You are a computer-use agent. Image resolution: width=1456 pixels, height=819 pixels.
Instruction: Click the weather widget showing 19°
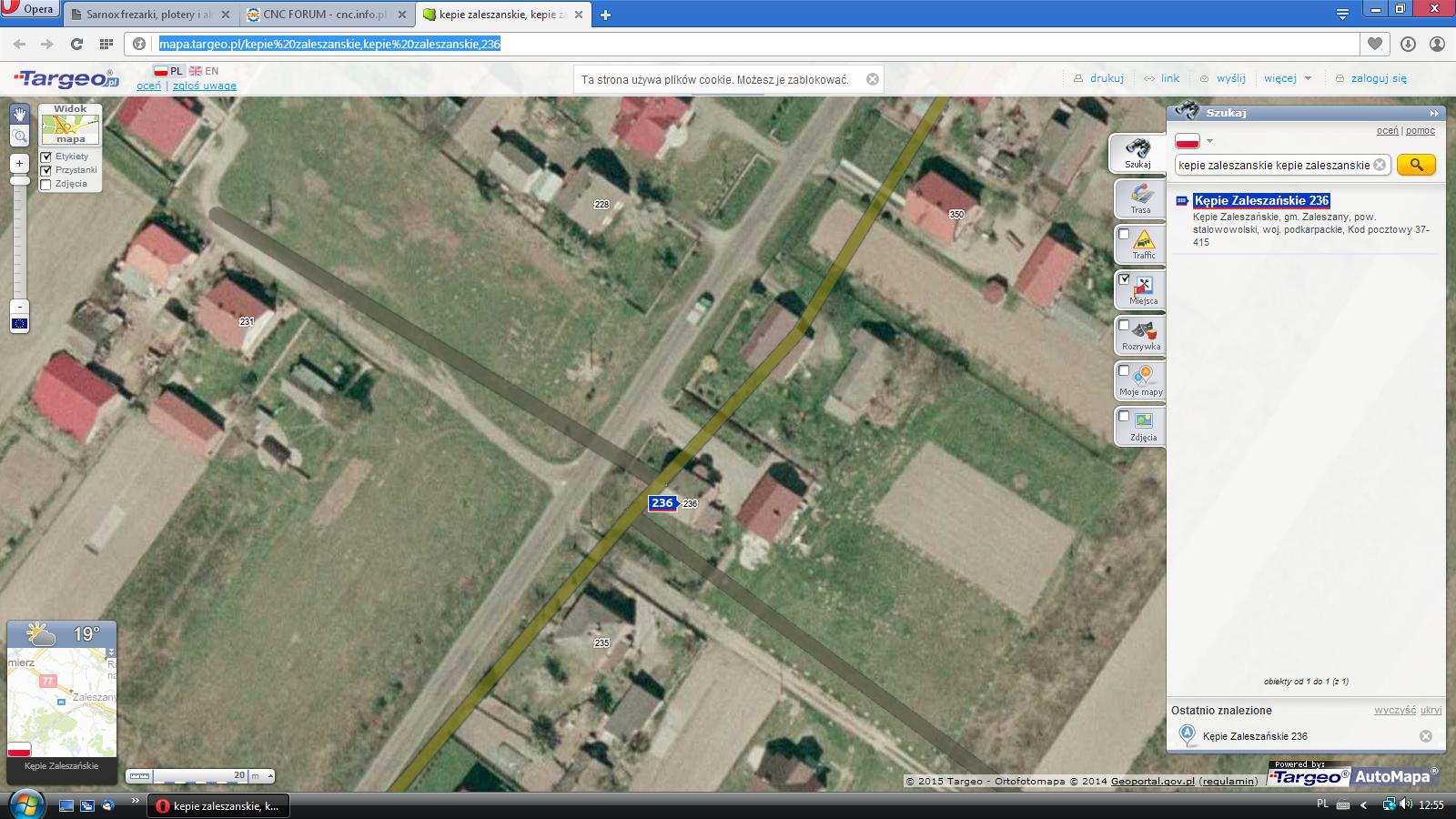click(x=62, y=634)
